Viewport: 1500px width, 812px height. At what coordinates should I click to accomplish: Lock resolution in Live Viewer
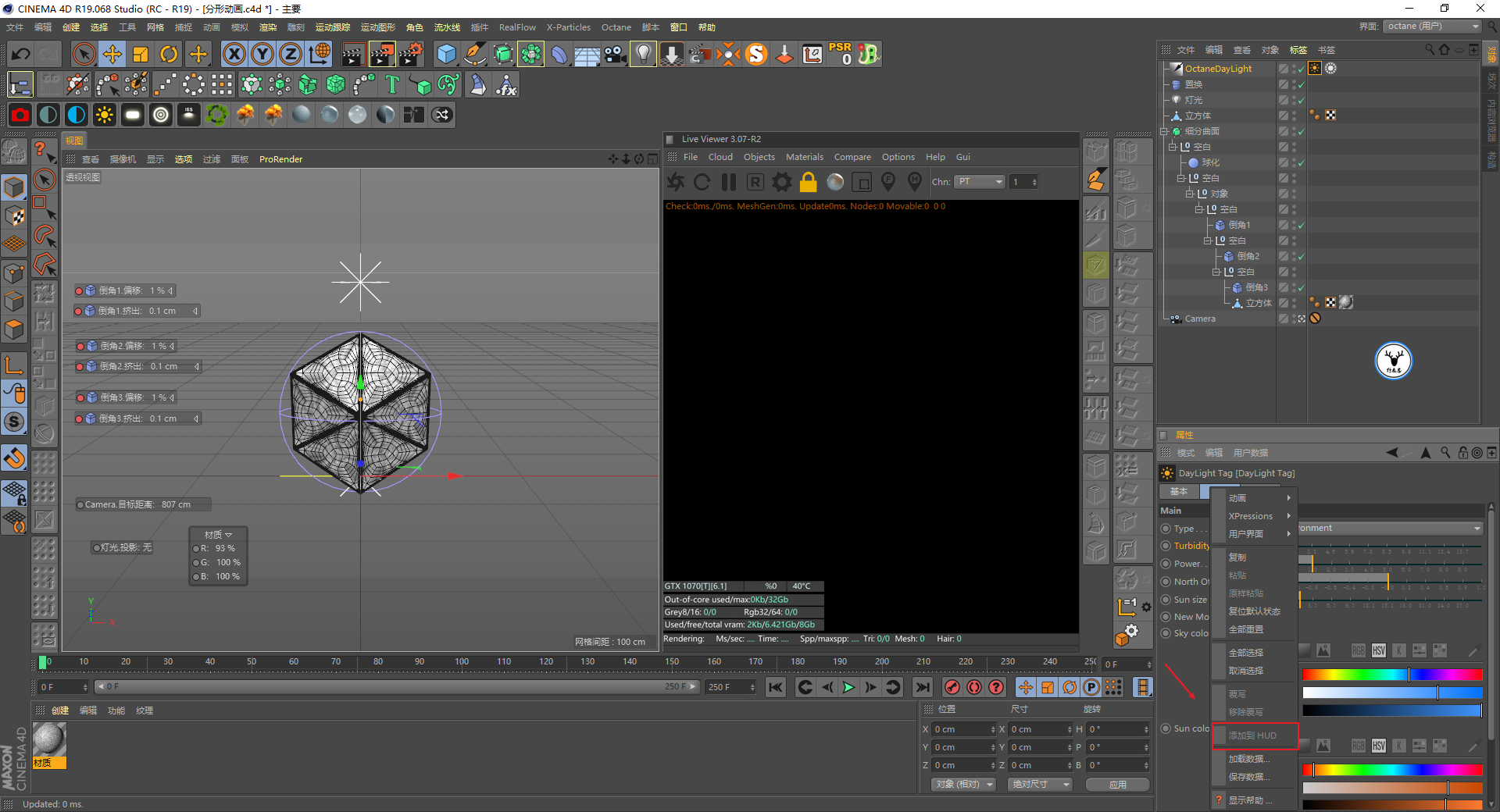(x=808, y=182)
